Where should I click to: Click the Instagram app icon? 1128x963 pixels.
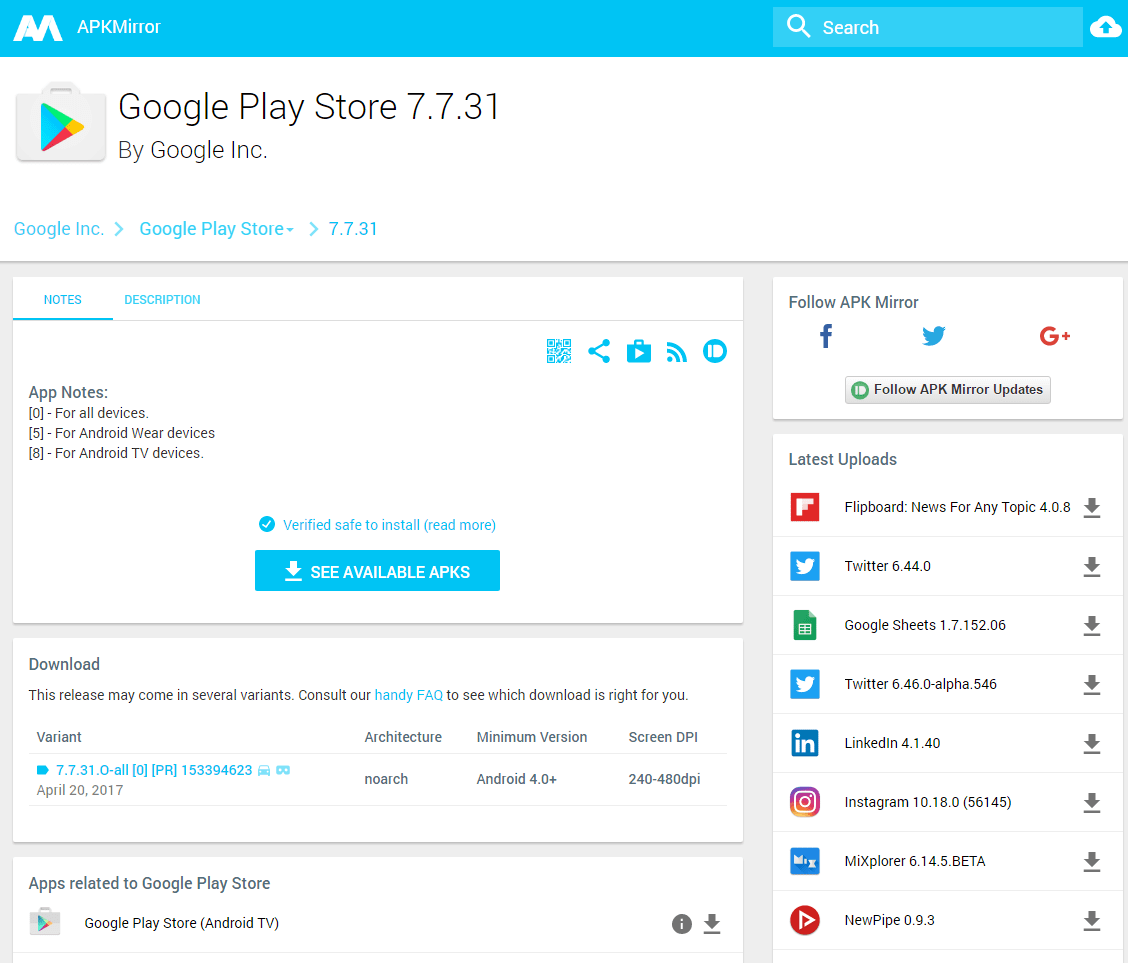[x=804, y=802]
